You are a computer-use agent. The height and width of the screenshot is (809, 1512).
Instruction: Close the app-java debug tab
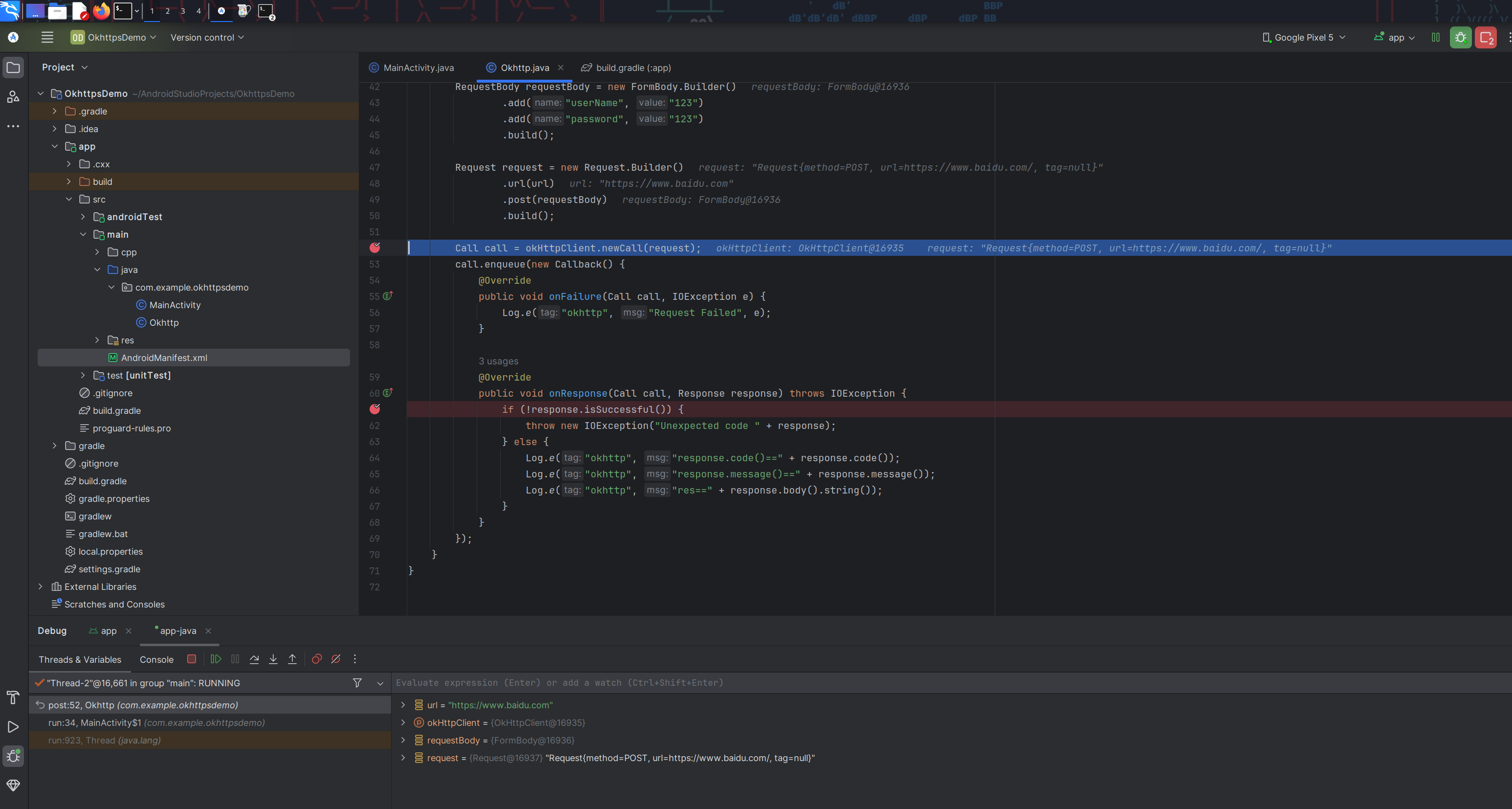[208, 631]
